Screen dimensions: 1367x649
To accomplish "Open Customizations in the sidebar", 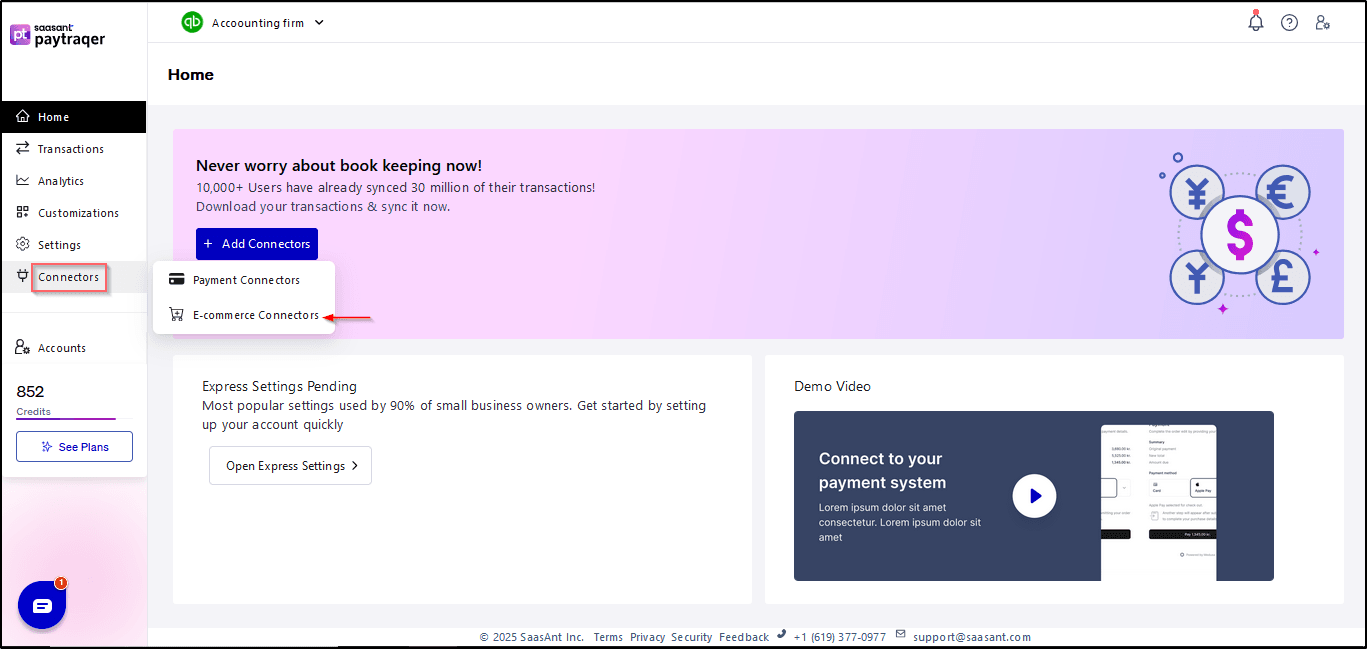I will pos(78,213).
